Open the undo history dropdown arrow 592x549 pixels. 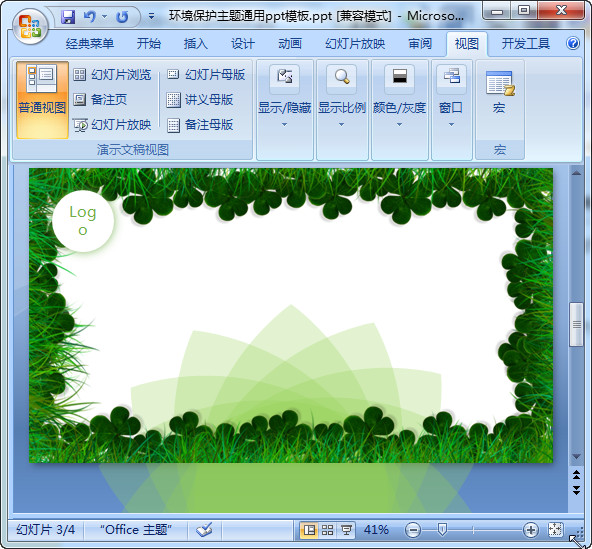click(105, 17)
